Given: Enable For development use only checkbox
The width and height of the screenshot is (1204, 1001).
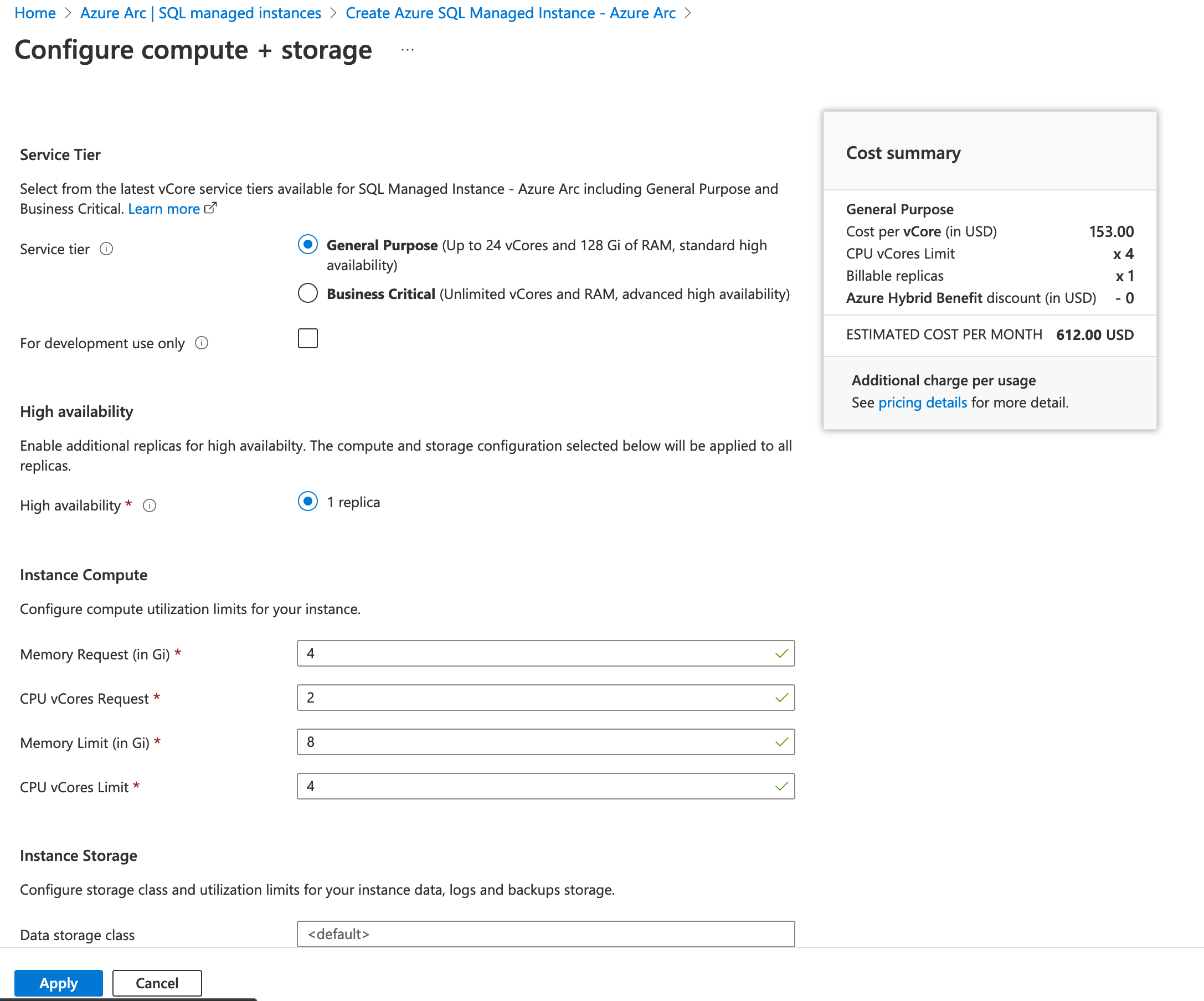Looking at the screenshot, I should click(x=308, y=338).
